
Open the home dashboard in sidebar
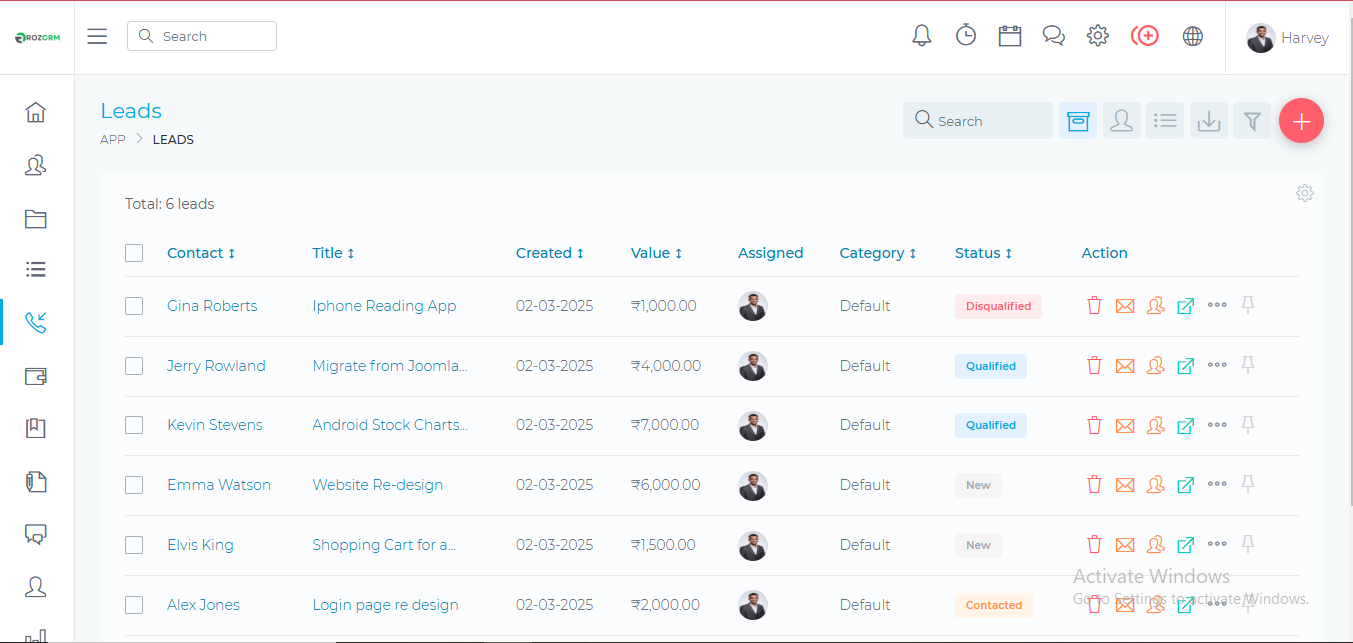tap(36, 112)
